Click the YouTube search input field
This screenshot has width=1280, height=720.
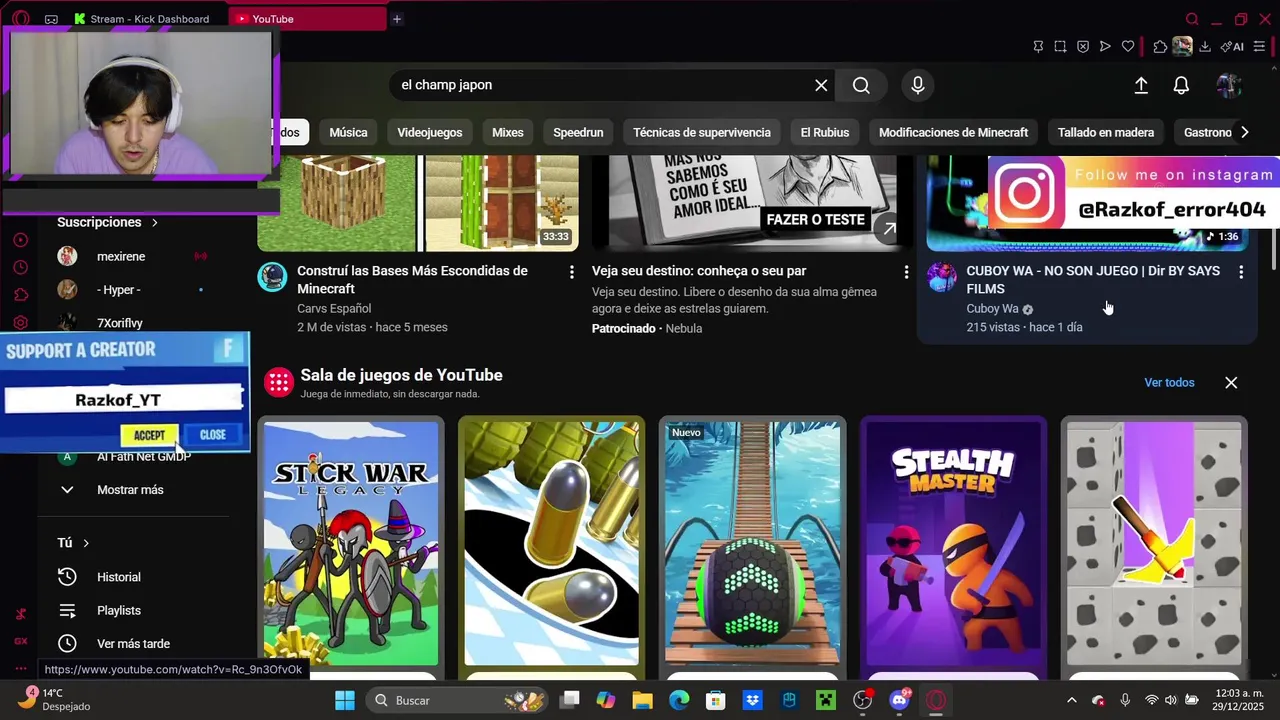(600, 85)
